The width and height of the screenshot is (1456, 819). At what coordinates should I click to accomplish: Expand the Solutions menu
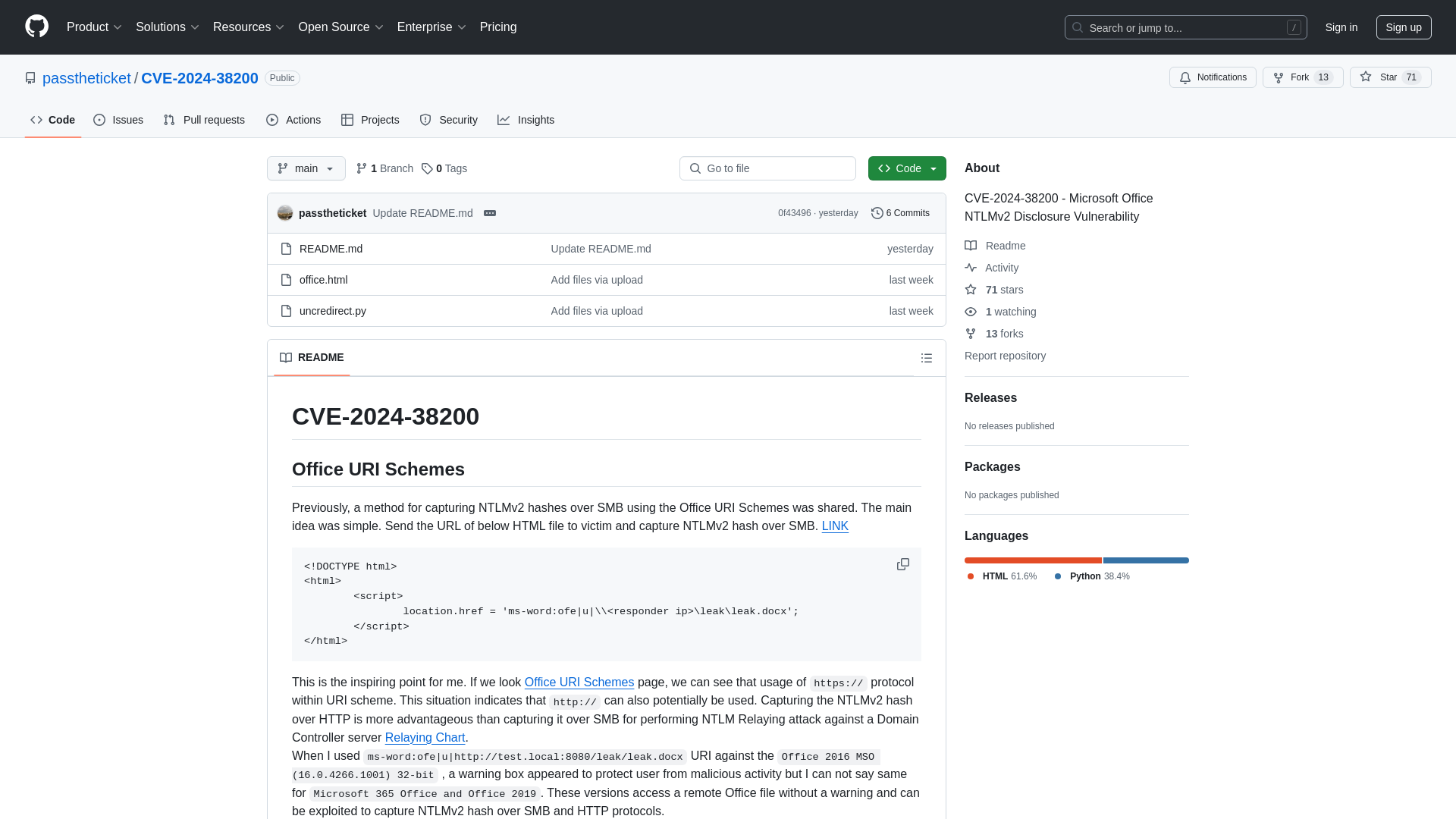(x=167, y=27)
